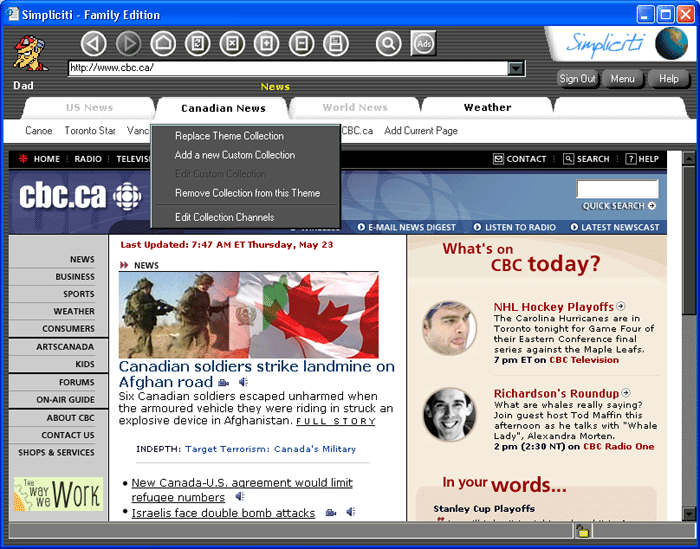Click Richardson's Roundup host photo
The height and width of the screenshot is (549, 700).
coord(450,415)
